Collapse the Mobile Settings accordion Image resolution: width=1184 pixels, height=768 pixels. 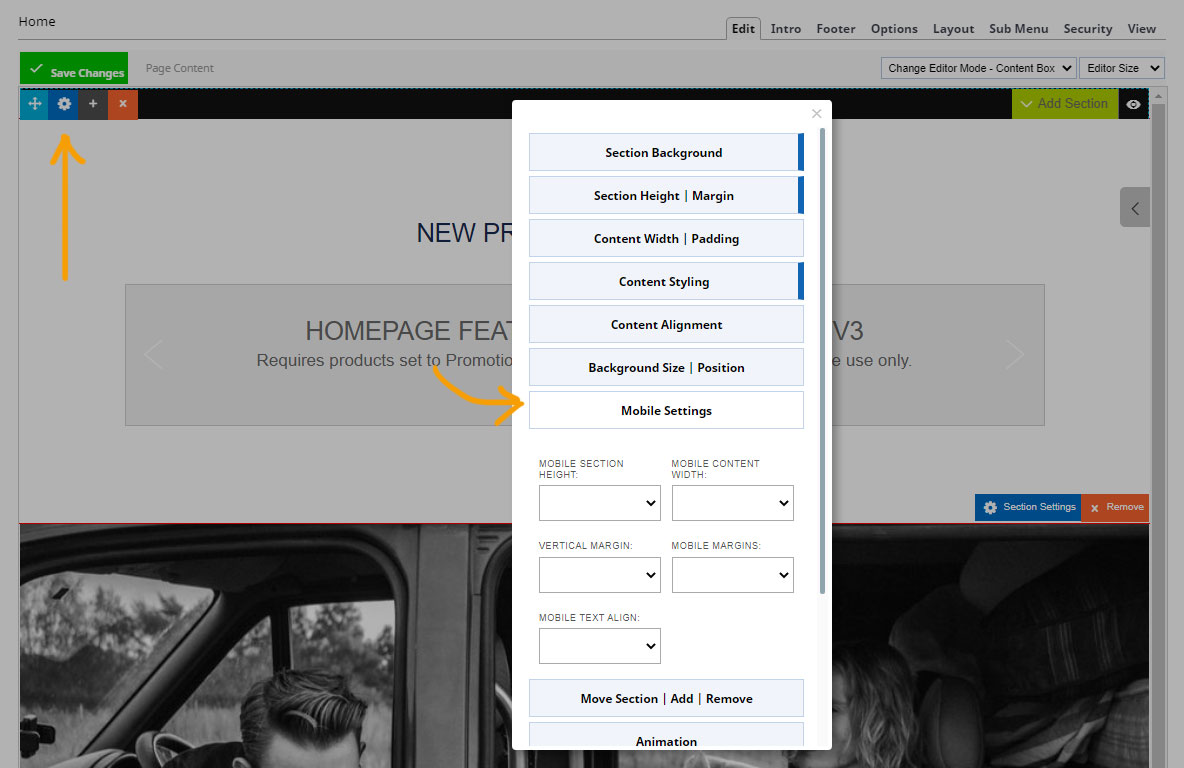click(x=666, y=411)
